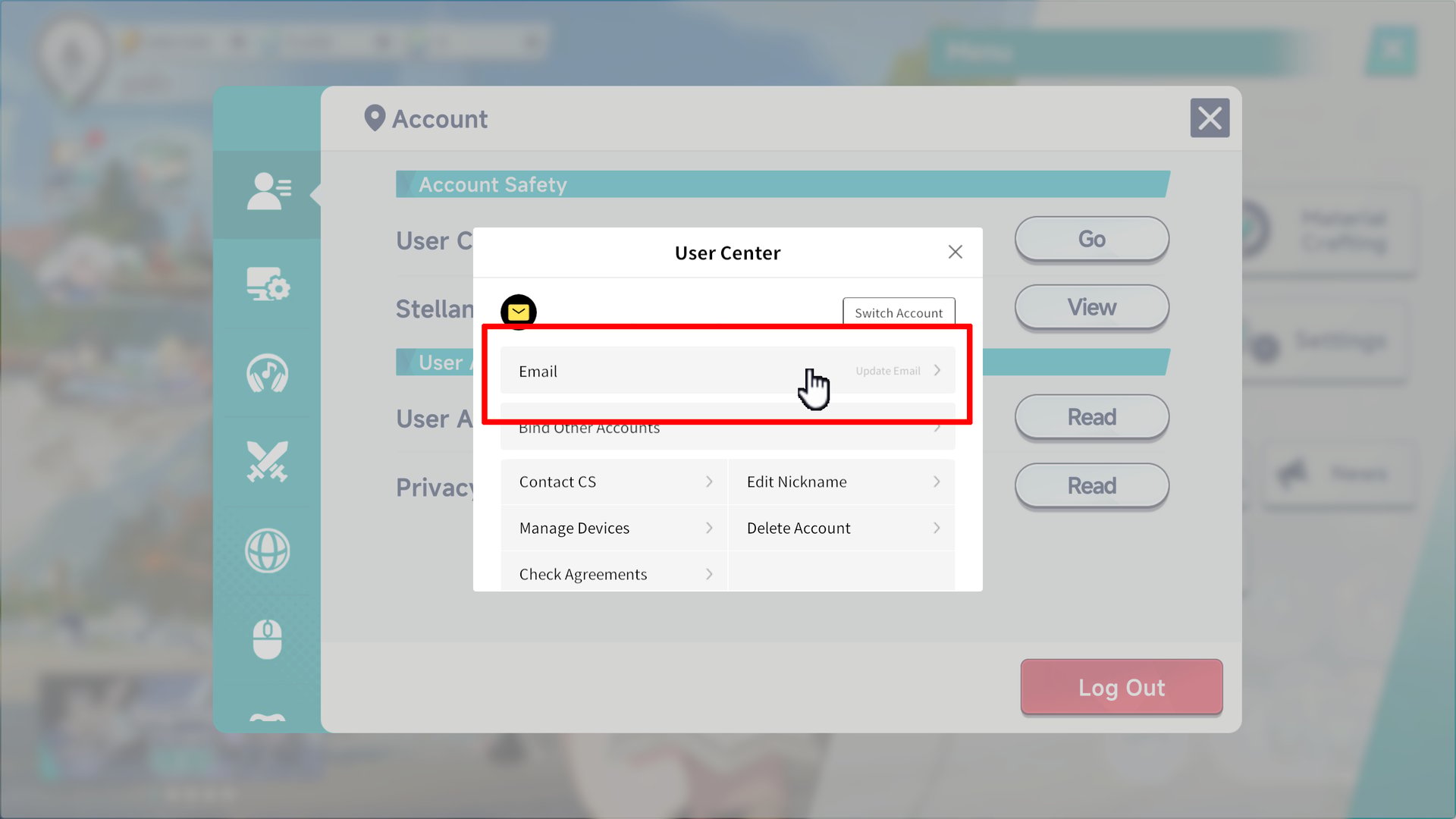Close the Account settings window
This screenshot has width=1456, height=819.
click(x=1210, y=118)
